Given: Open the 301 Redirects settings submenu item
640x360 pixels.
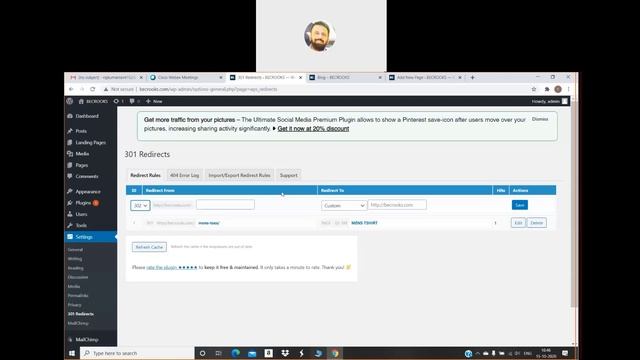Looking at the screenshot, I should [x=80, y=314].
